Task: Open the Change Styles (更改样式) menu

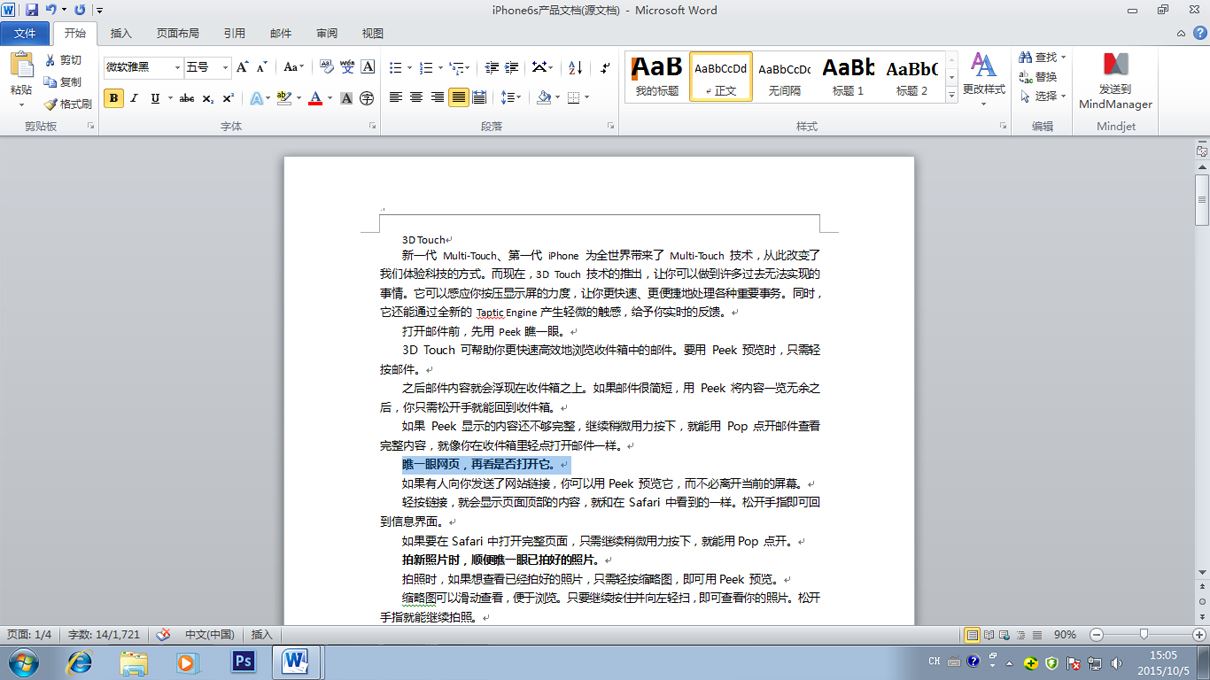Action: click(x=984, y=80)
